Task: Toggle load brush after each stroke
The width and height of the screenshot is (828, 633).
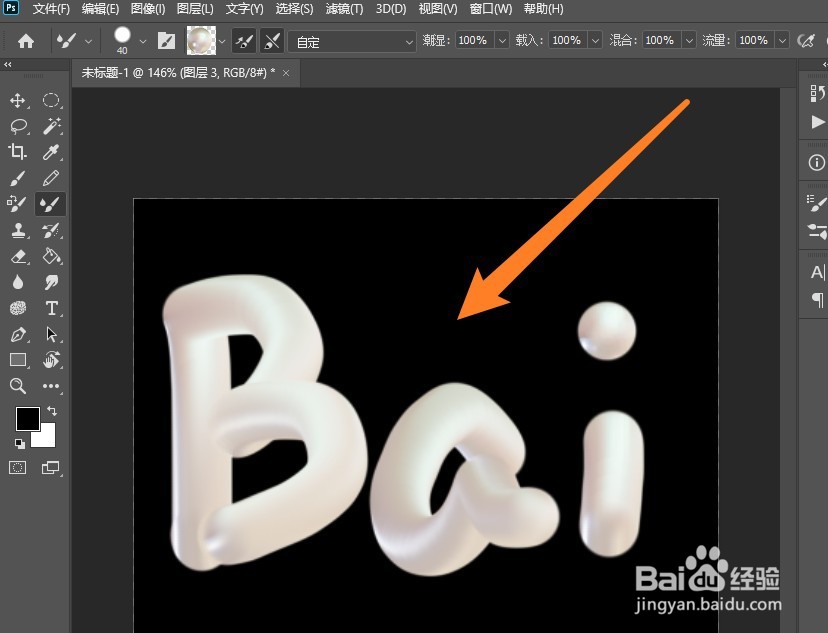Action: click(x=244, y=41)
